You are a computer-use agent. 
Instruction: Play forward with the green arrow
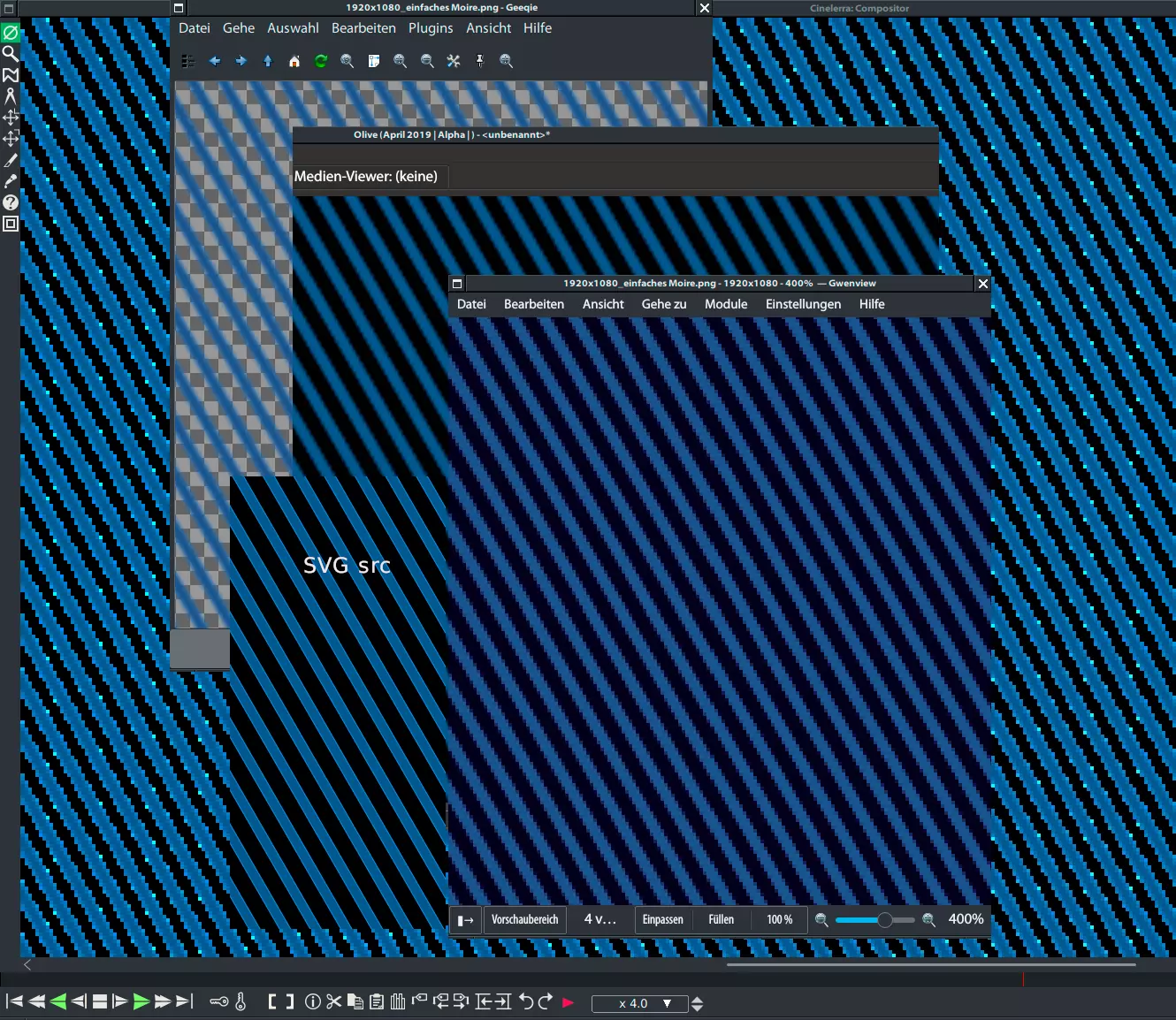pos(141,1001)
